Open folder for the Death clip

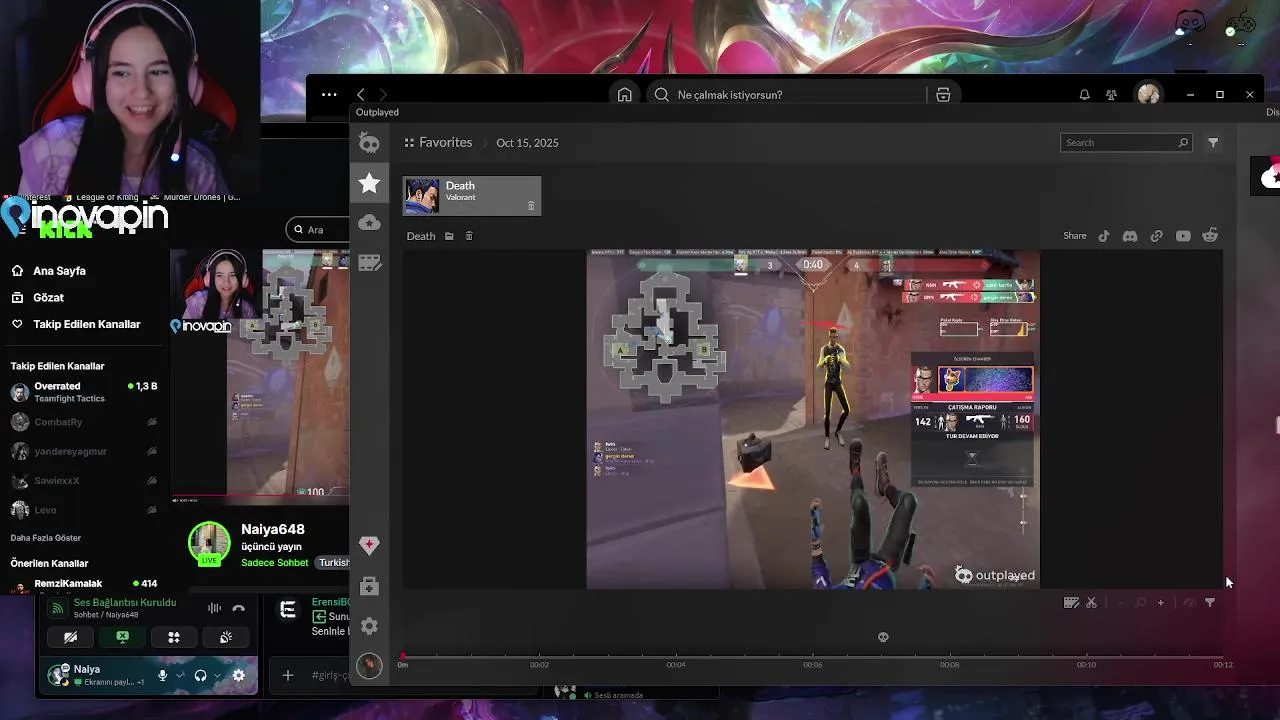click(449, 236)
